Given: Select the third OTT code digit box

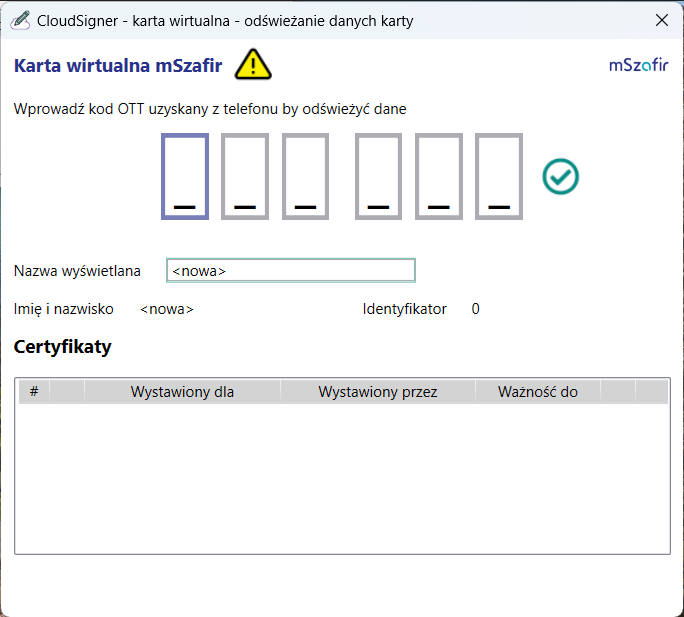Looking at the screenshot, I should pos(305,176).
